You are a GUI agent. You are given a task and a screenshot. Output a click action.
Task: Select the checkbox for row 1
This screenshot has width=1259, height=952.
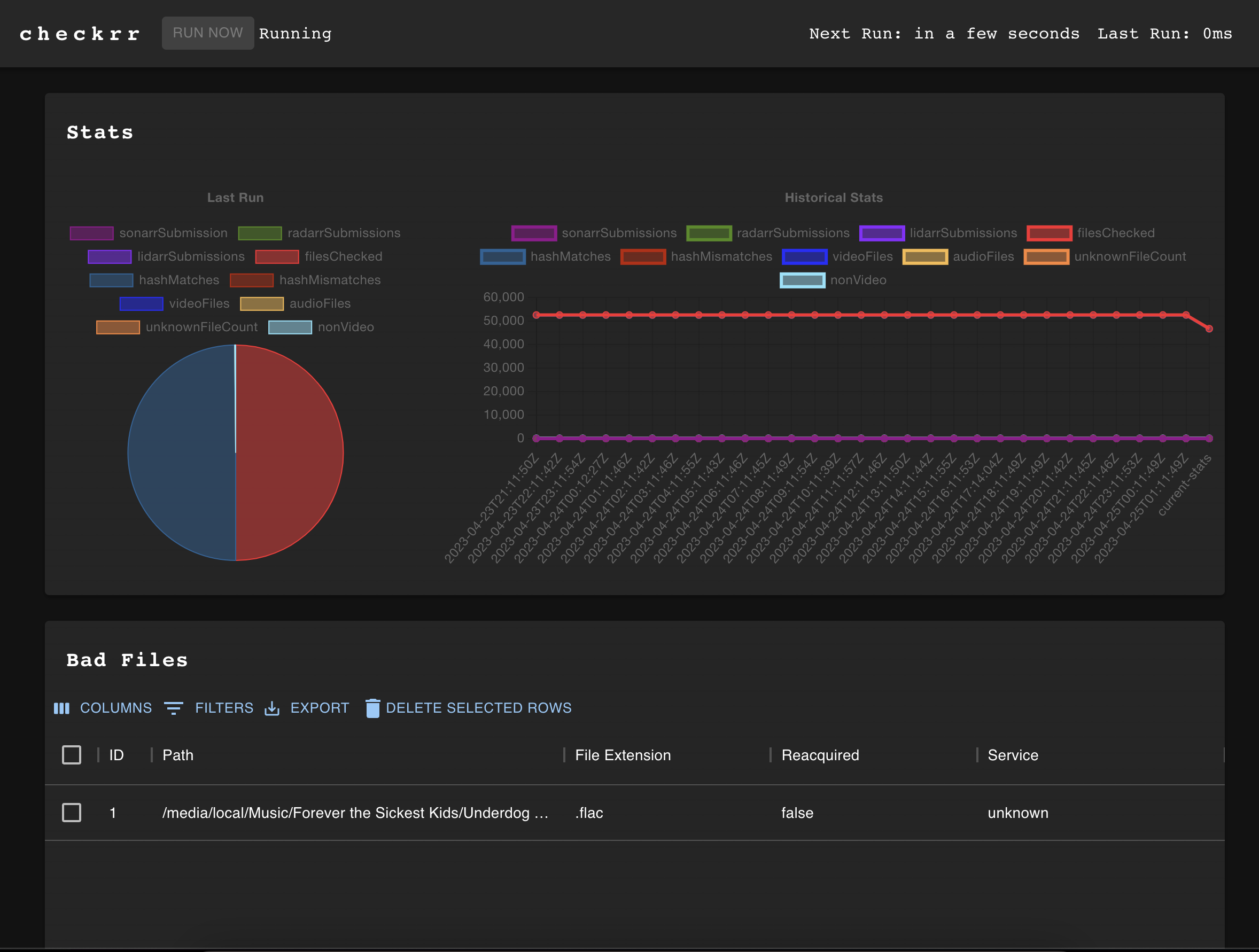pyautogui.click(x=72, y=813)
